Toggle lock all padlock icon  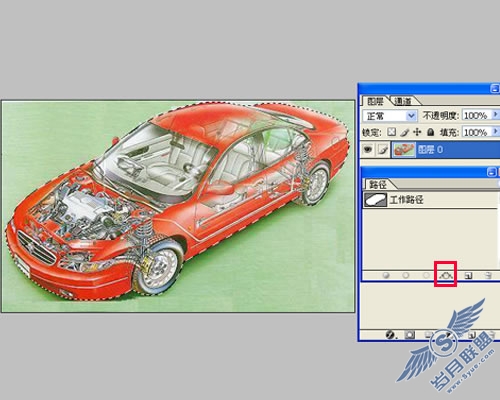[431, 132]
